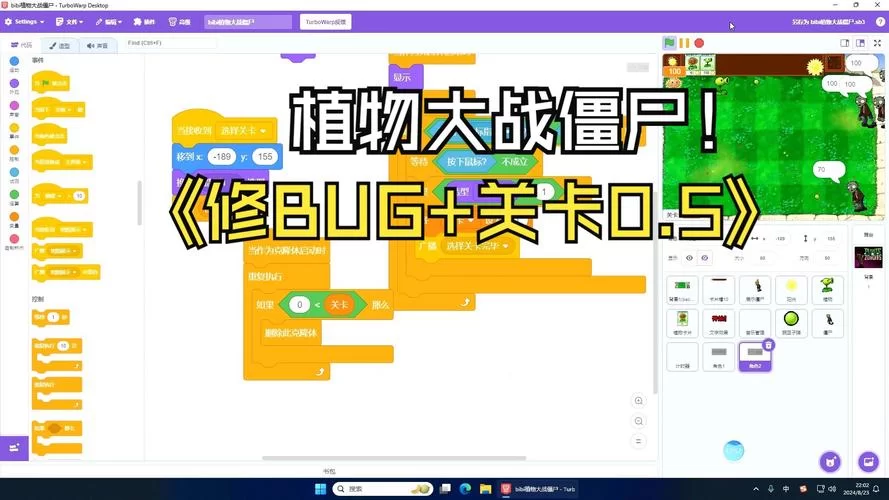
Task: Expand the system tray hidden icons chevron
Action: 756,489
